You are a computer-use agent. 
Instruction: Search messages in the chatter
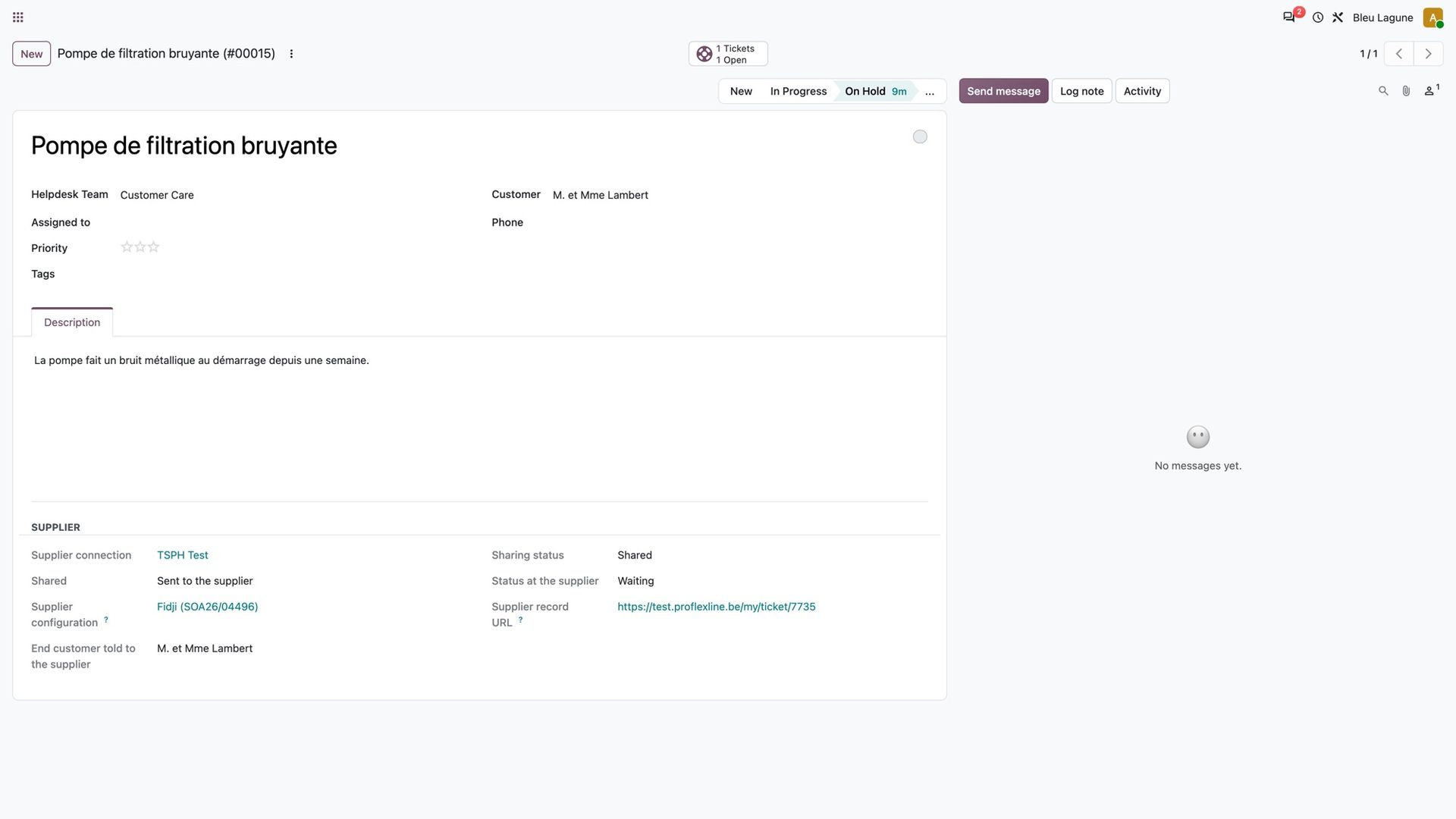pyautogui.click(x=1383, y=91)
